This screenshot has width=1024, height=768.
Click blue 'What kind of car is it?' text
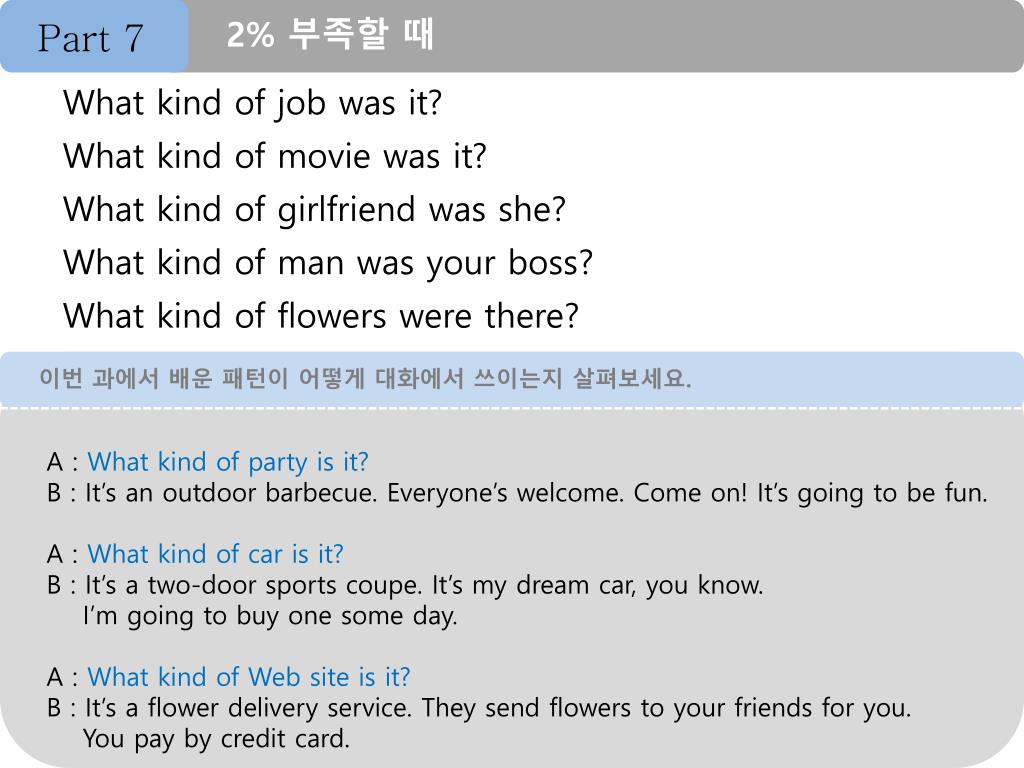[216, 554]
